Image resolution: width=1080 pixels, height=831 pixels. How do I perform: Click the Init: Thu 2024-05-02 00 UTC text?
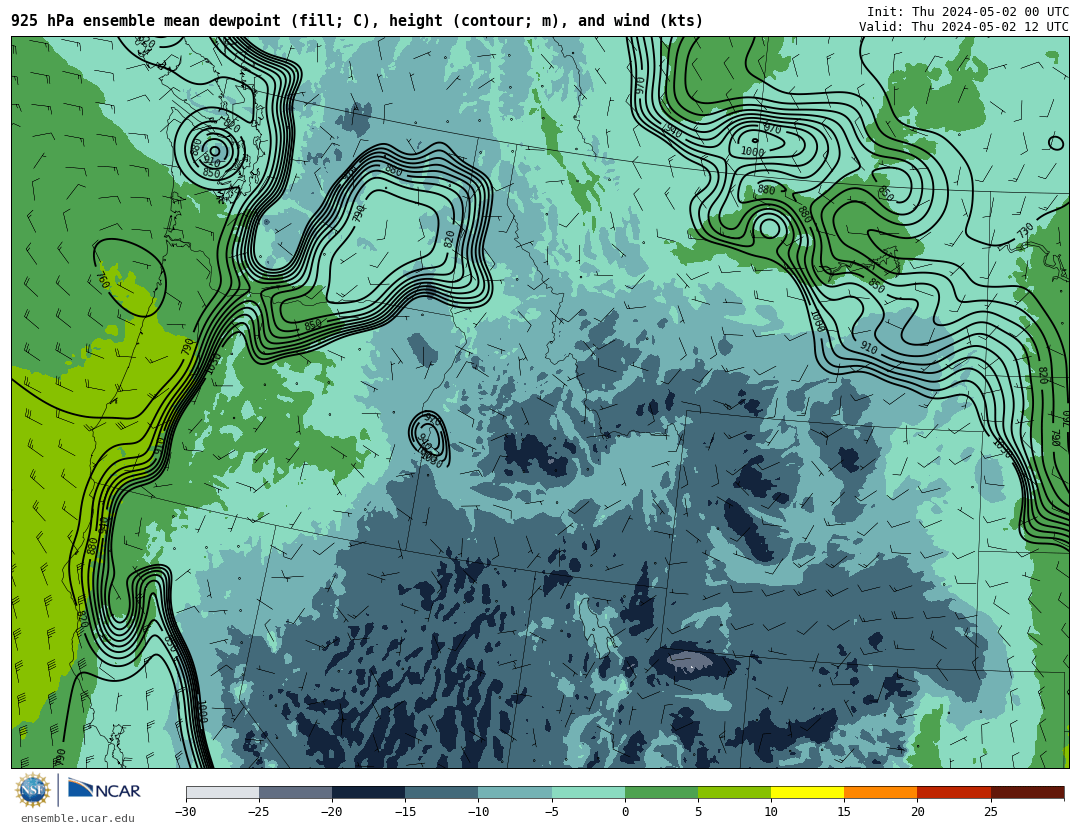pyautogui.click(x=968, y=12)
